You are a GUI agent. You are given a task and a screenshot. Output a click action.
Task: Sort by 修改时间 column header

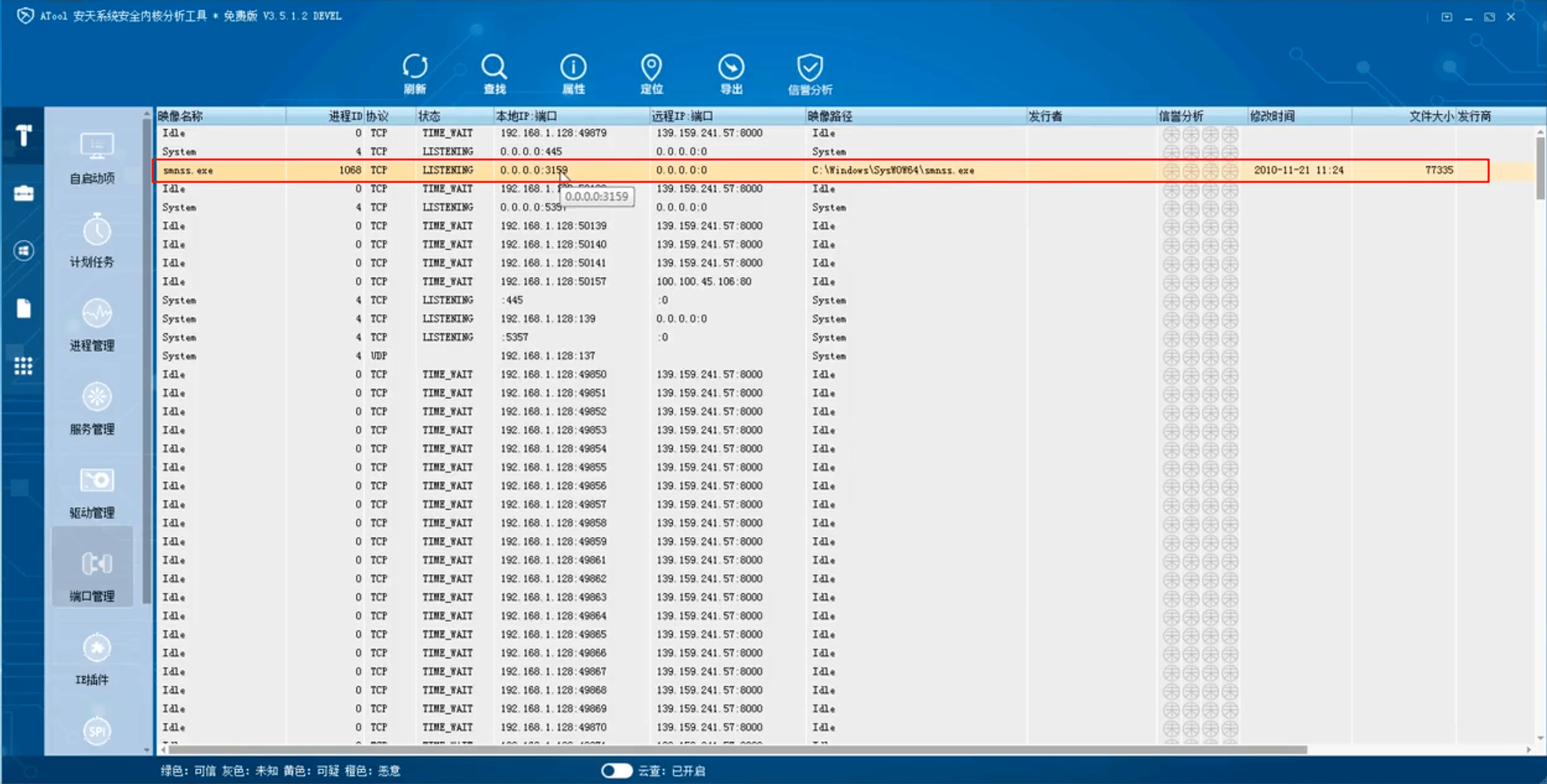1299,116
